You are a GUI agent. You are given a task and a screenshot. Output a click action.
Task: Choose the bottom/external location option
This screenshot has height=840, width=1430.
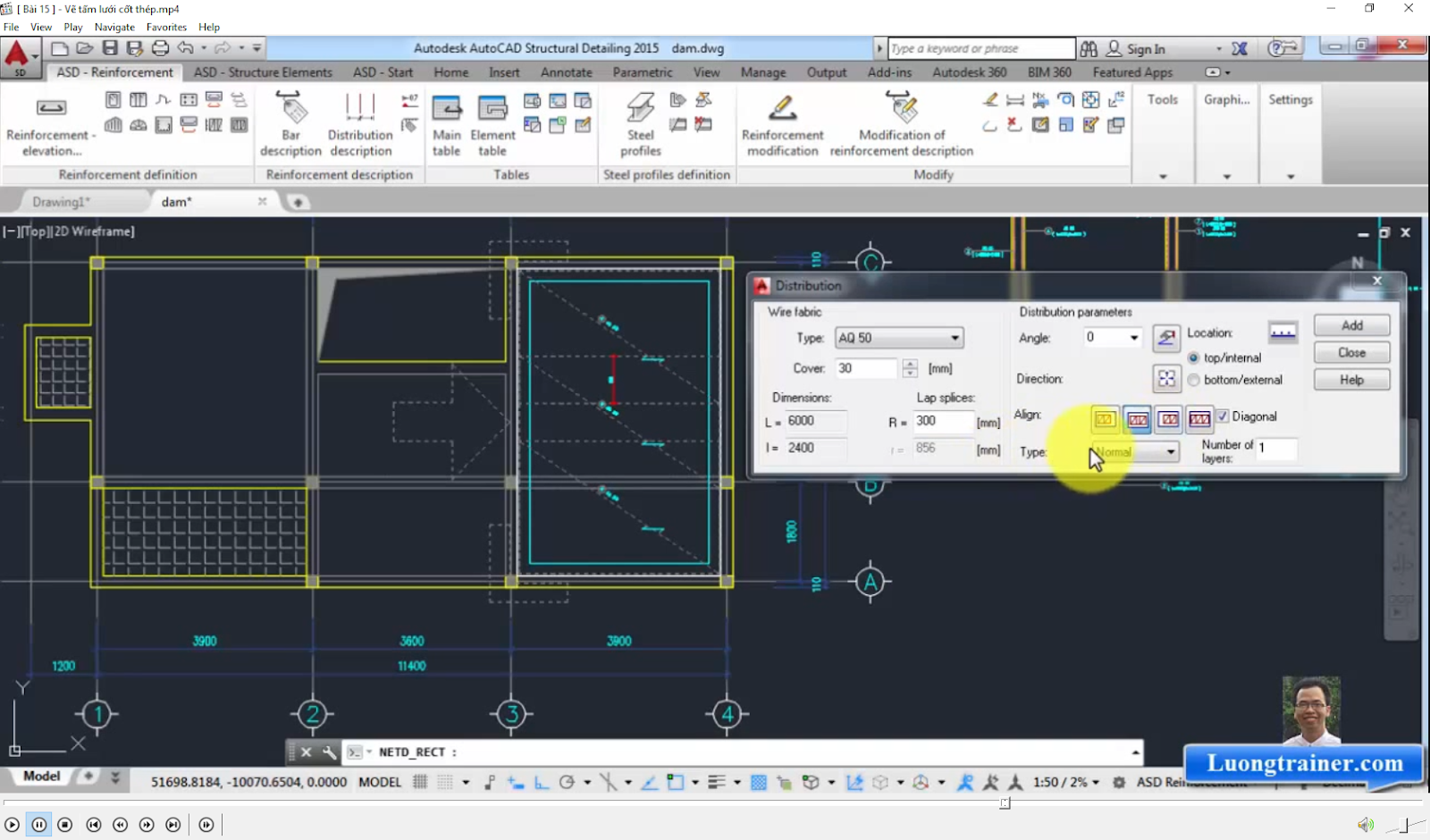[1194, 379]
